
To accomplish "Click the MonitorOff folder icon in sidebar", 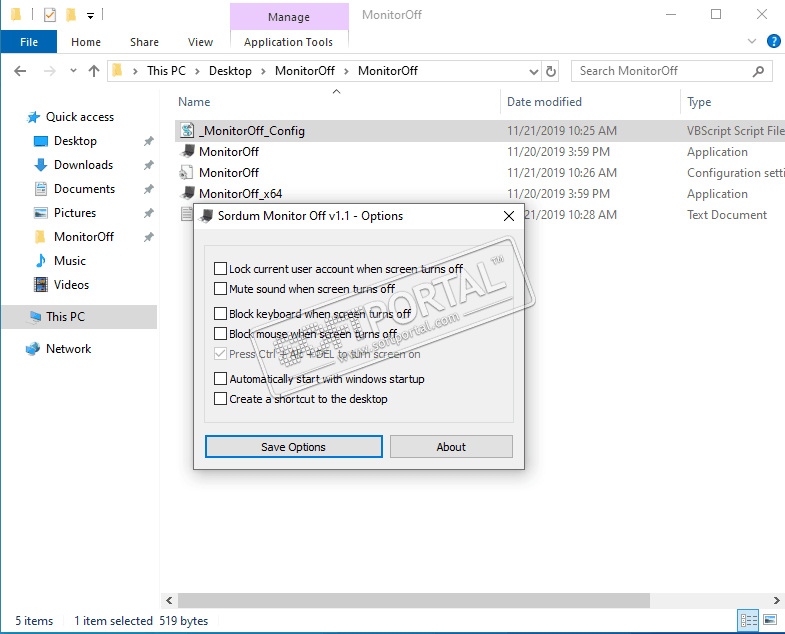I will [40, 237].
